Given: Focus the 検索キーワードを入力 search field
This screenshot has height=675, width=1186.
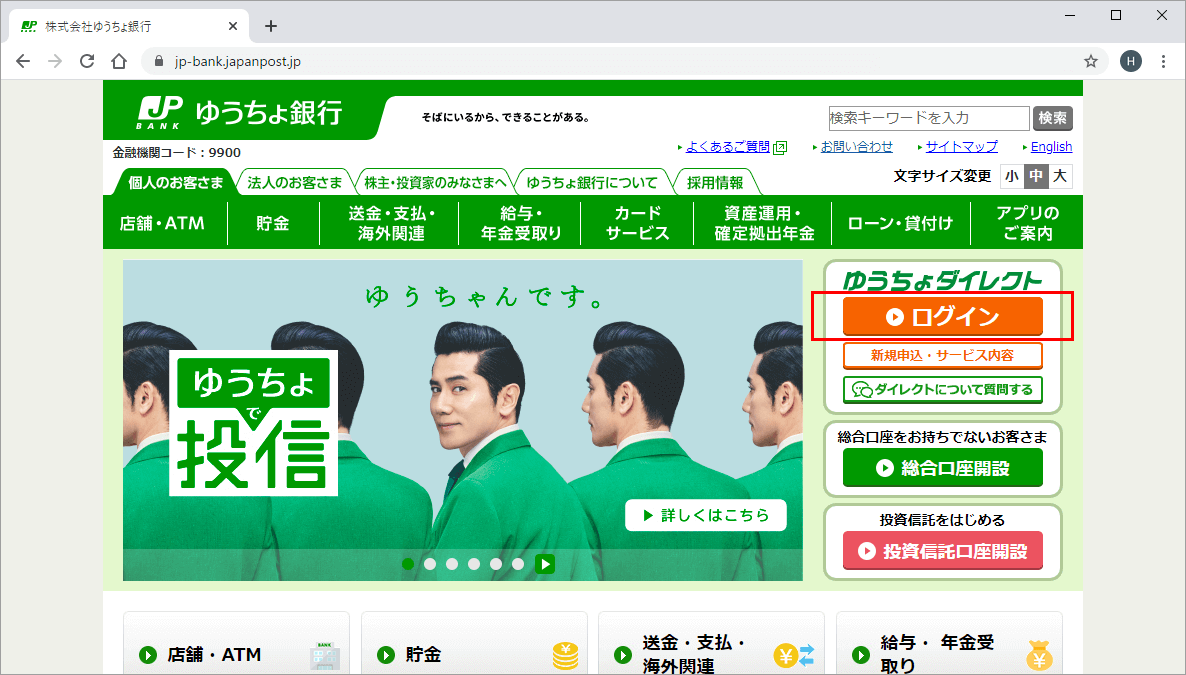Looking at the screenshot, I should (x=929, y=118).
